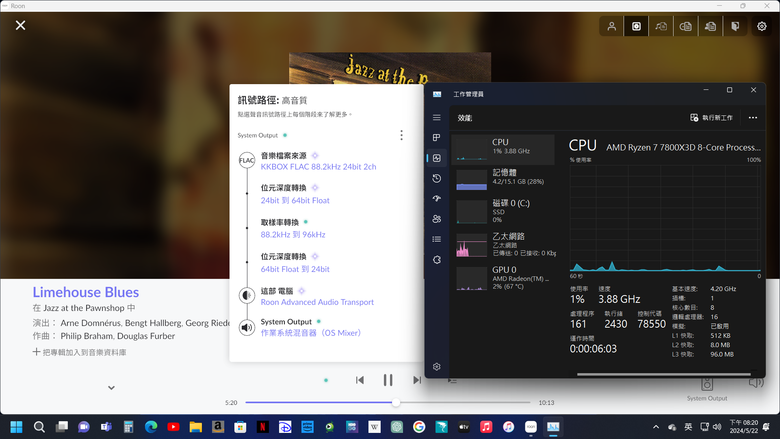Image resolution: width=780 pixels, height=439 pixels.
Task: Open the Task Manager Details tab icon
Action: click(x=437, y=239)
